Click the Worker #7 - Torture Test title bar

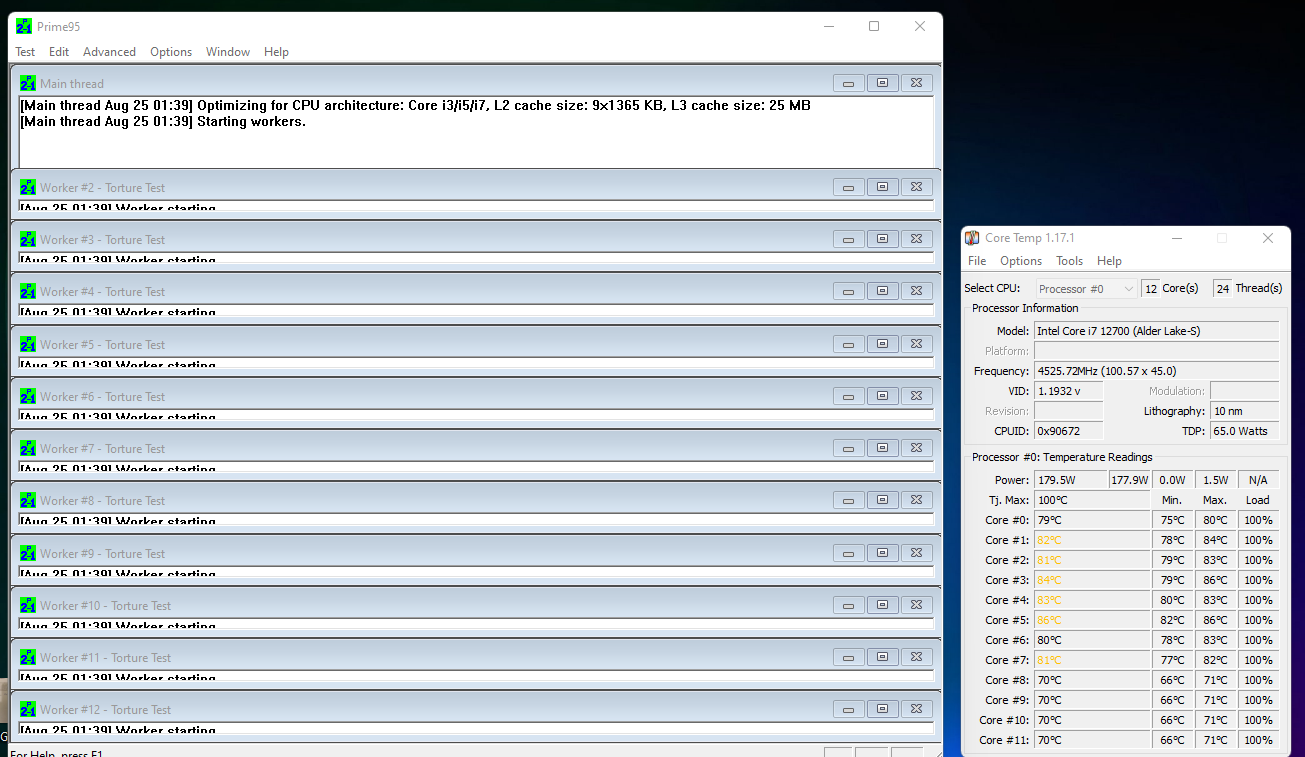point(476,448)
